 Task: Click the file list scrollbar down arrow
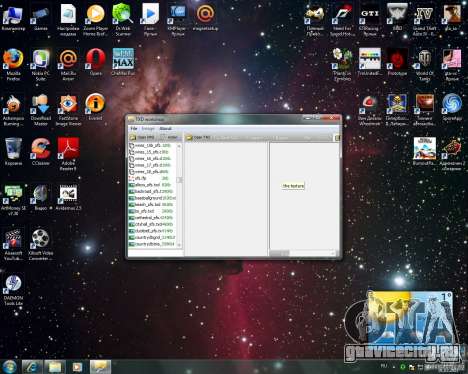point(179,245)
